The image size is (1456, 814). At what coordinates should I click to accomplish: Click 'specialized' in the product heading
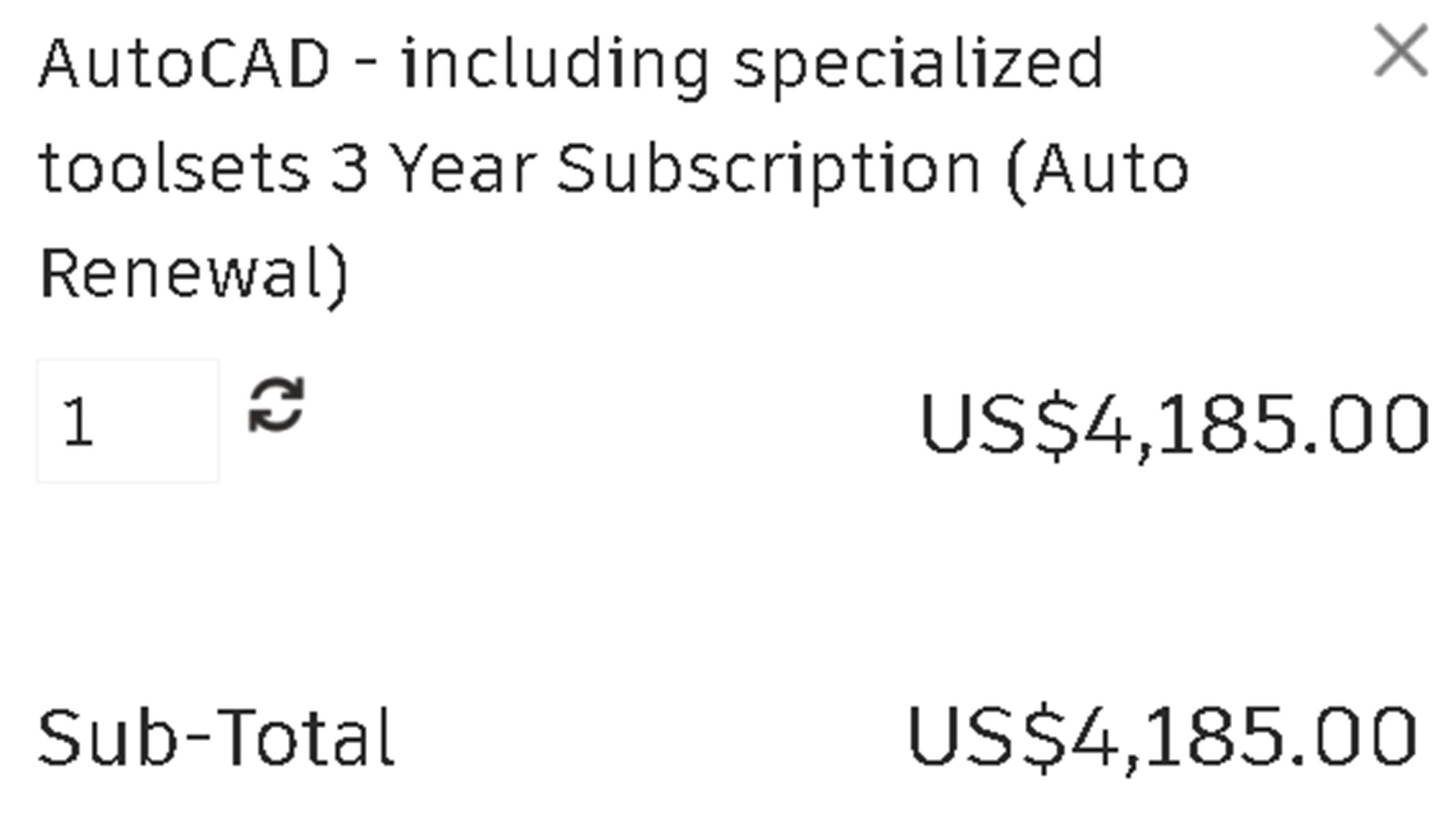[x=918, y=65]
